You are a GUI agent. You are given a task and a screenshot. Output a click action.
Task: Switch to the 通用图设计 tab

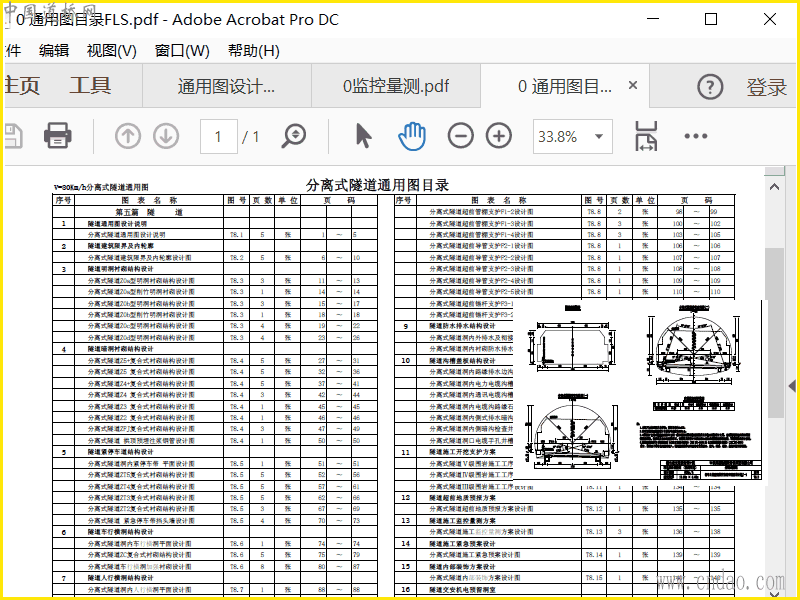(226, 86)
